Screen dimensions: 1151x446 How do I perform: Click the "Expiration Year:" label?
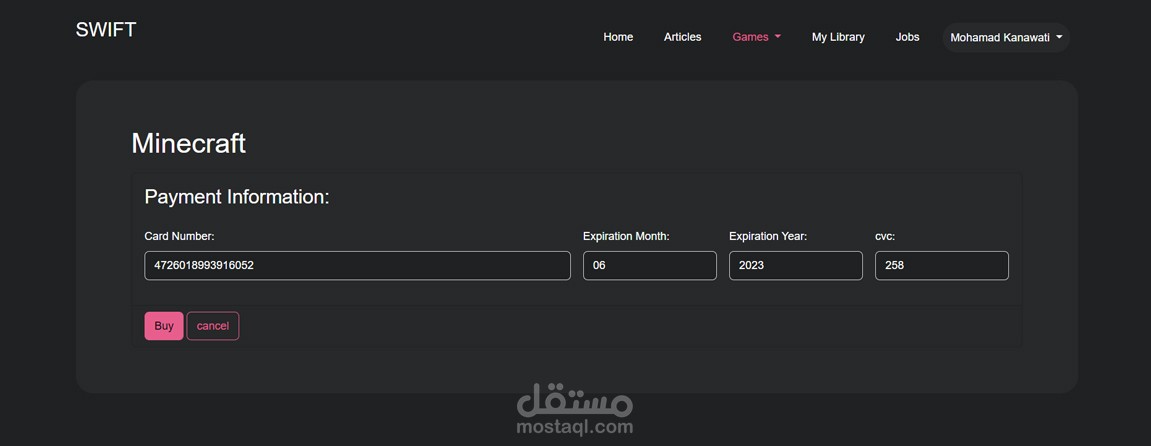tap(769, 236)
